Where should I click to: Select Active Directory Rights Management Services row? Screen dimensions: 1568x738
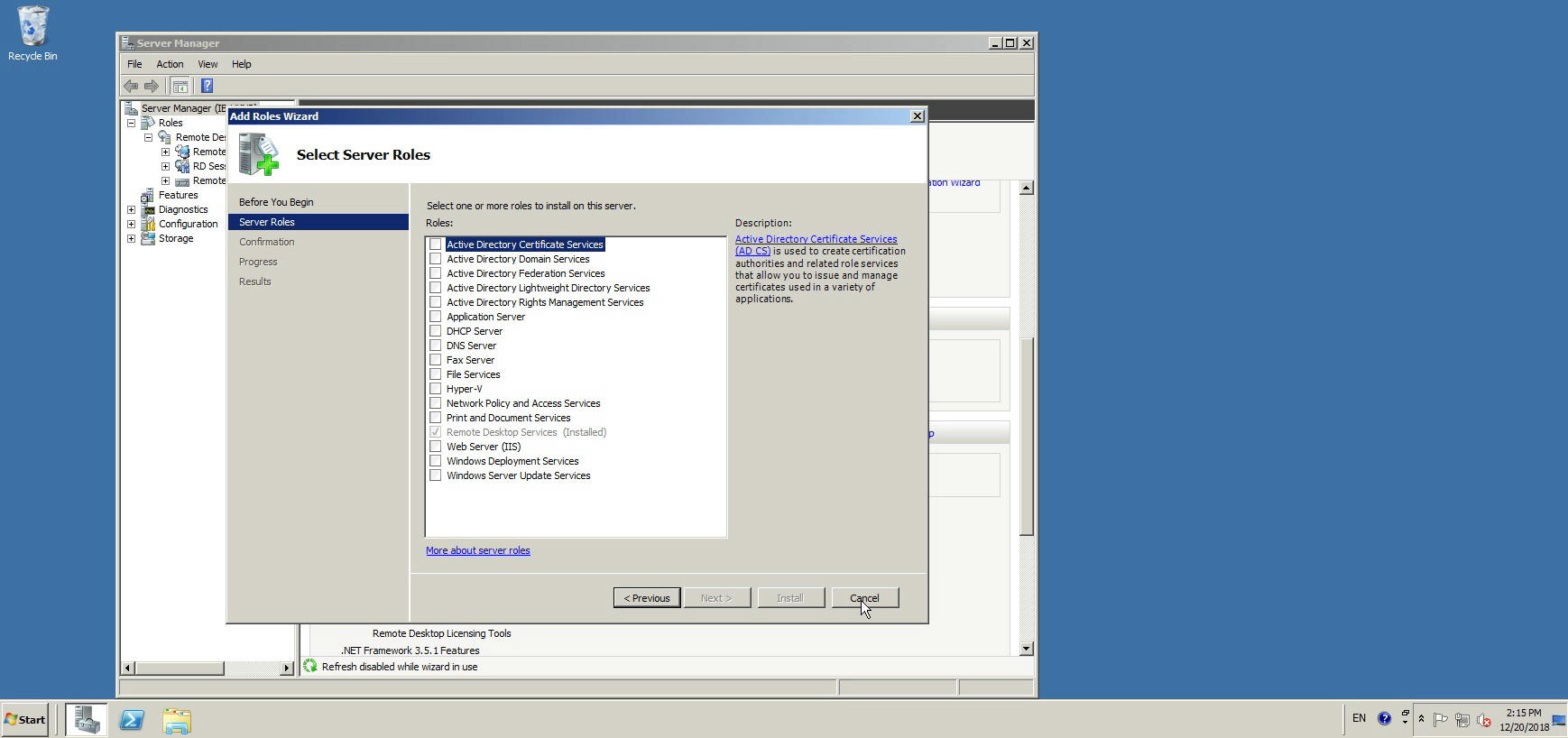click(x=545, y=302)
